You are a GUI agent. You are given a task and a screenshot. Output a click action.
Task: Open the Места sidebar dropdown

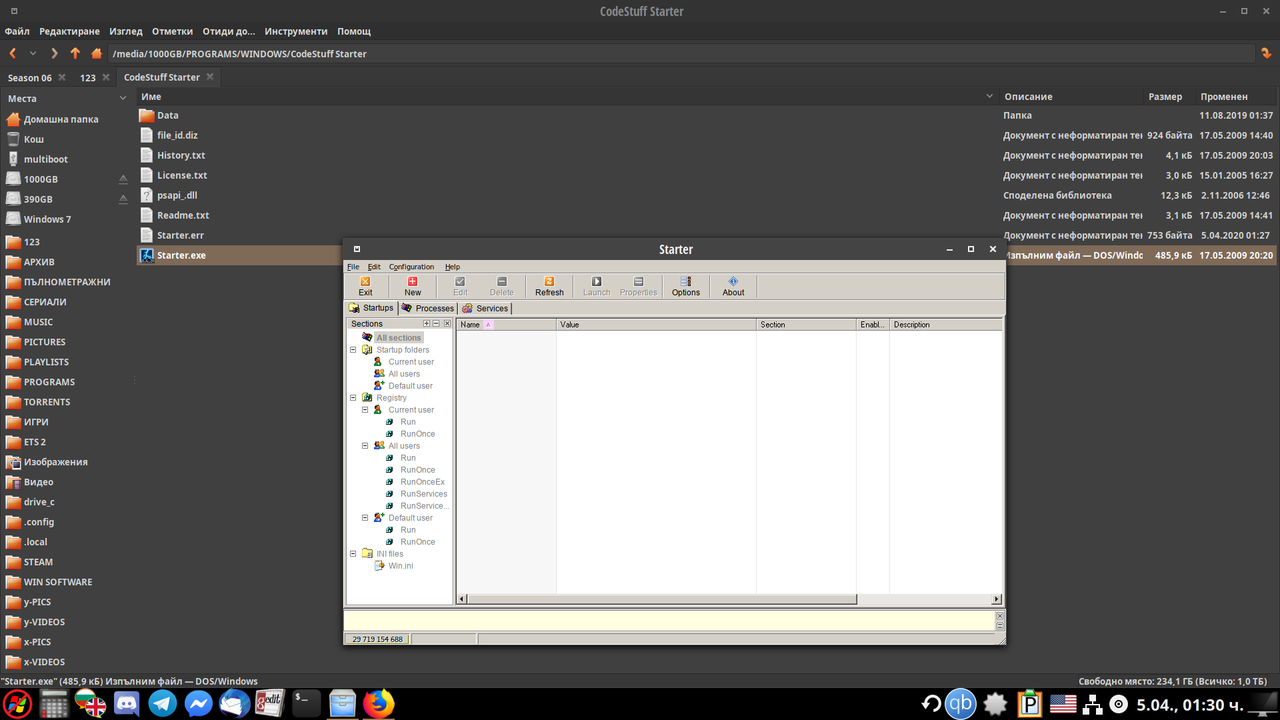point(122,98)
